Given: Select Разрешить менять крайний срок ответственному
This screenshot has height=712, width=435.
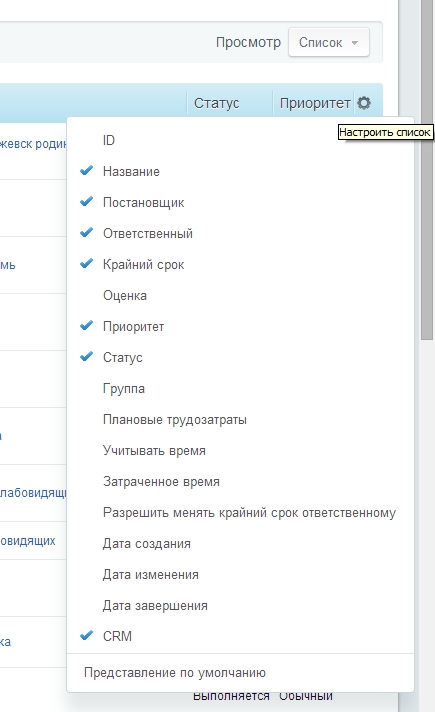Looking at the screenshot, I should [249, 513].
